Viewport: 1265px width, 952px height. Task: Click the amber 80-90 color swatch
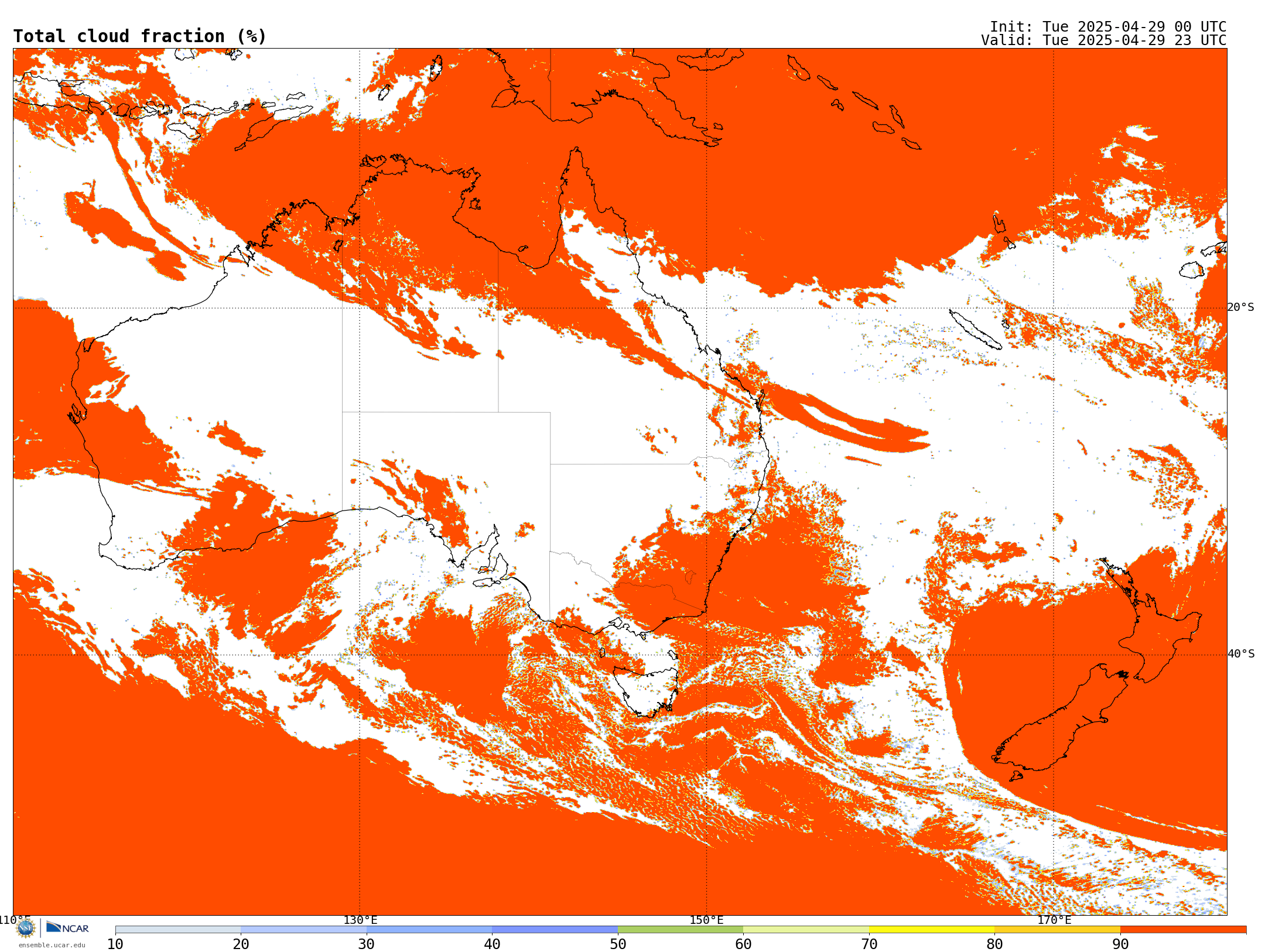(x=1057, y=930)
